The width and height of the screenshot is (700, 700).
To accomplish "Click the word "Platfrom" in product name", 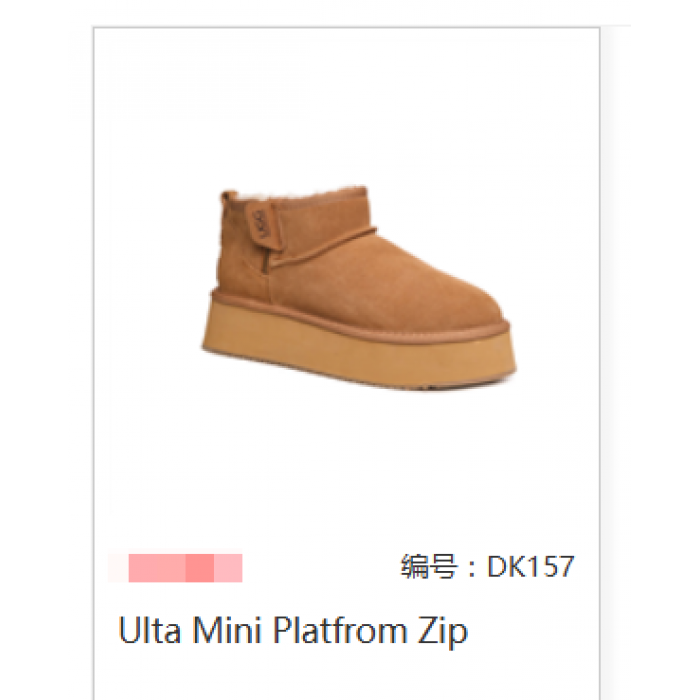I will 340,630.
